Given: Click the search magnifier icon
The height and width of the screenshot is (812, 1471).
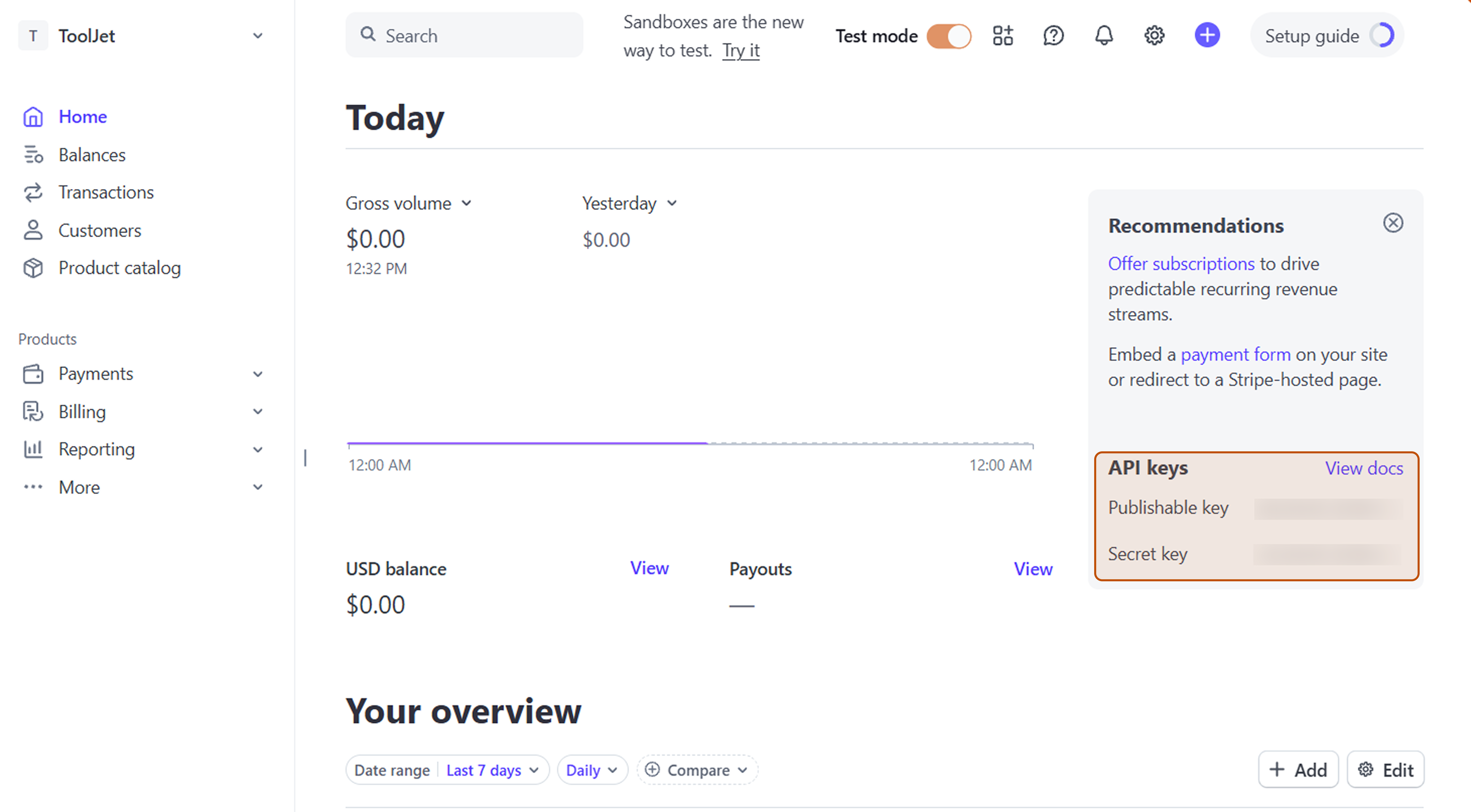Looking at the screenshot, I should point(368,34).
